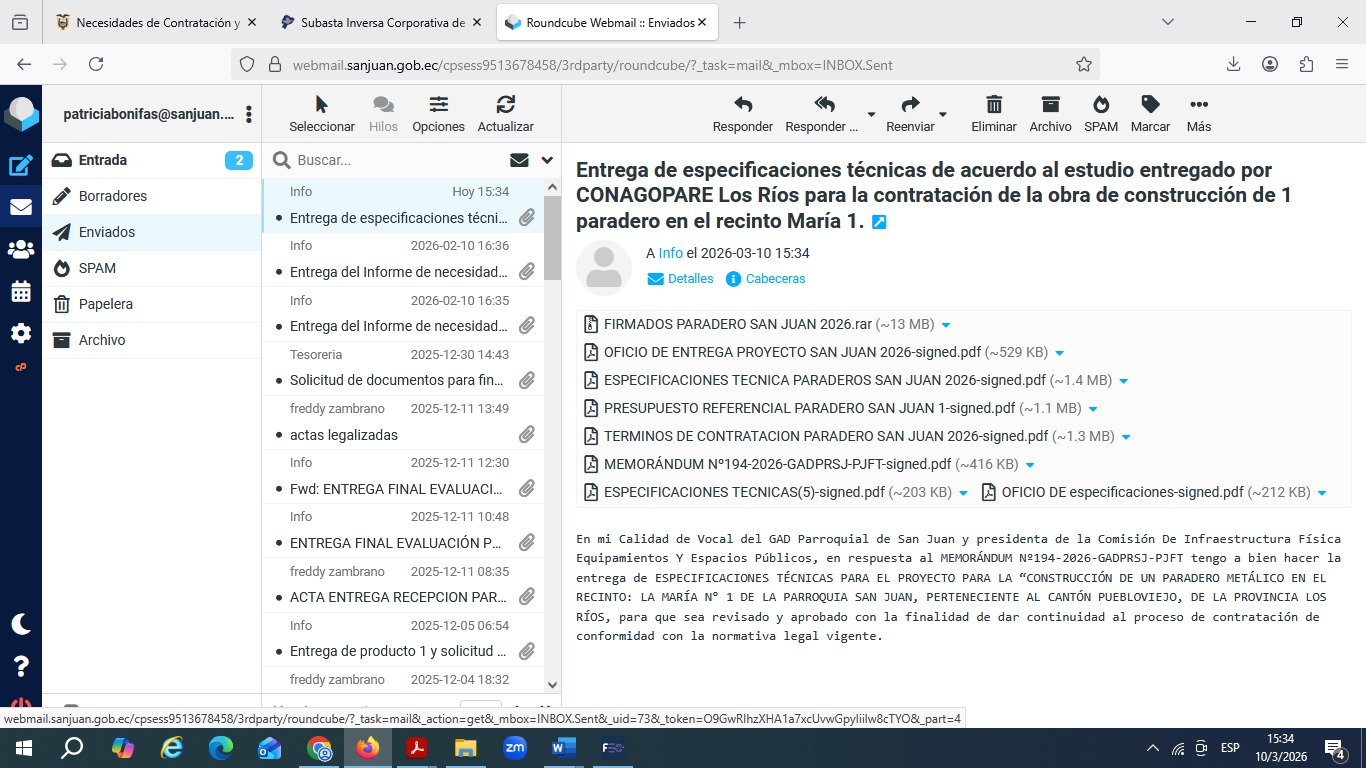
Task: Open compose new message icon in sidebar
Action: click(21, 166)
